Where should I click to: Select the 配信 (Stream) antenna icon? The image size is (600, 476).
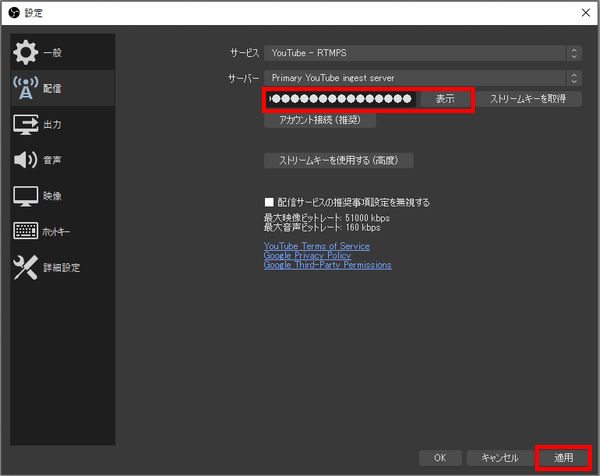point(25,88)
